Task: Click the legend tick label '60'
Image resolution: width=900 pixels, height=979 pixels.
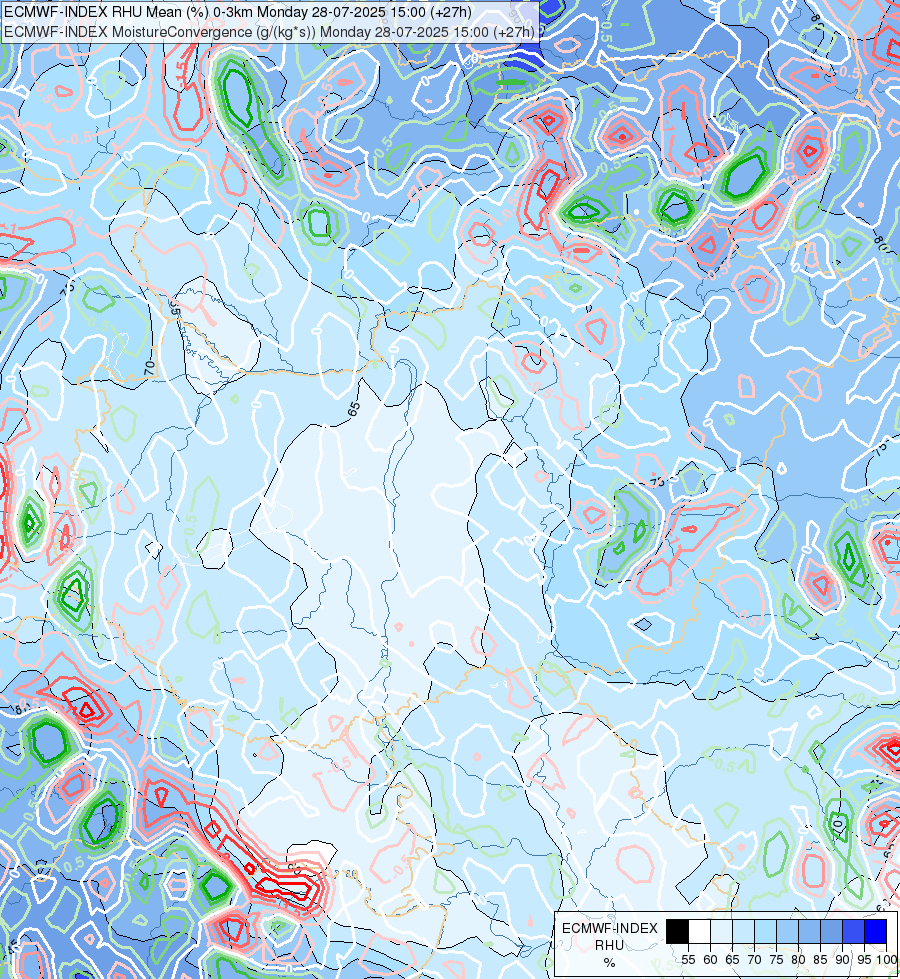Action: click(x=710, y=960)
